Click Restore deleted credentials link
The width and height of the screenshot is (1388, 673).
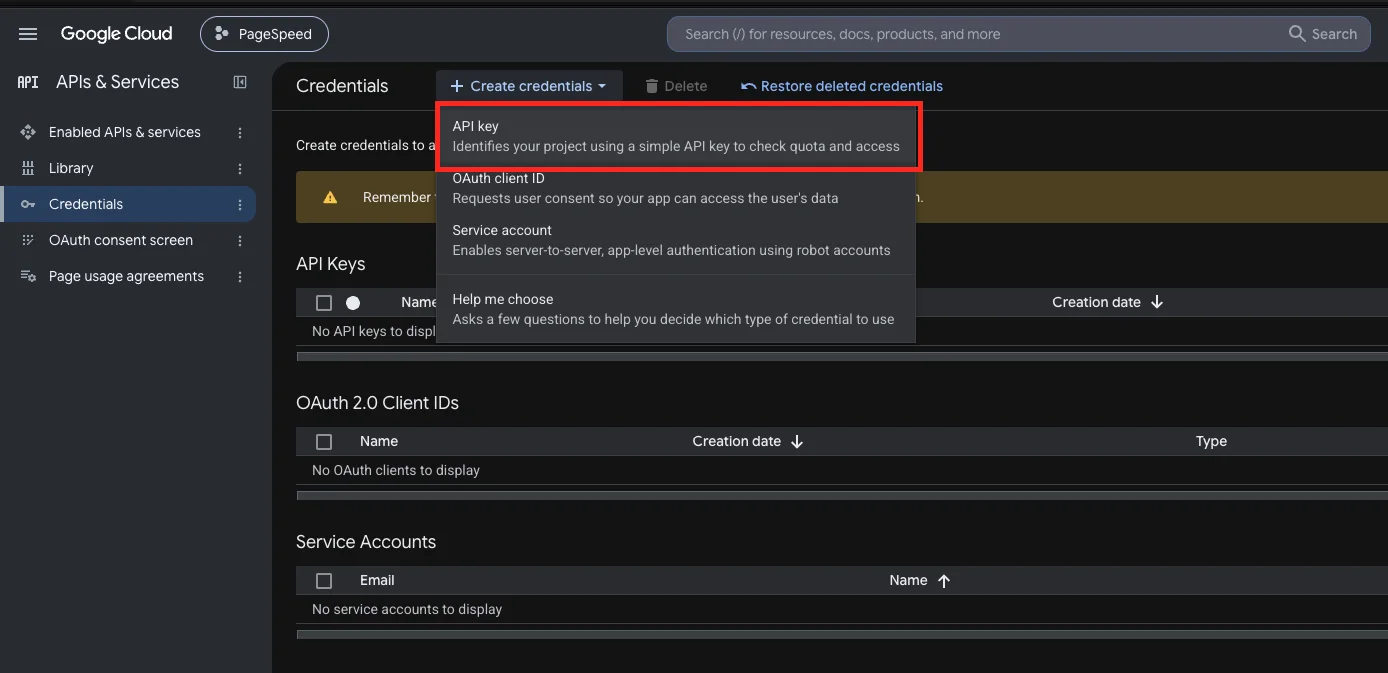pyautogui.click(x=842, y=86)
